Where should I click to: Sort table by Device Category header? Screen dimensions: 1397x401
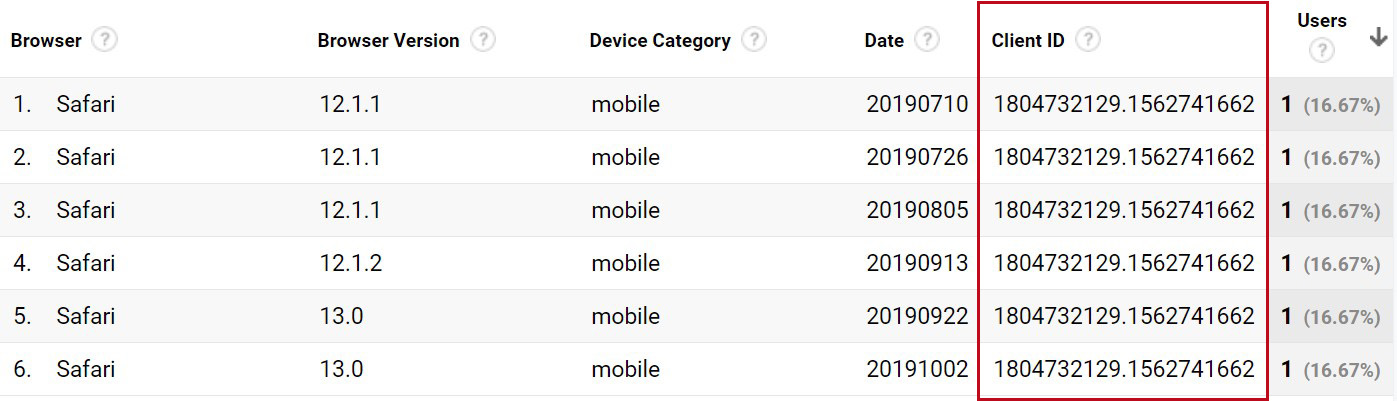click(x=660, y=41)
